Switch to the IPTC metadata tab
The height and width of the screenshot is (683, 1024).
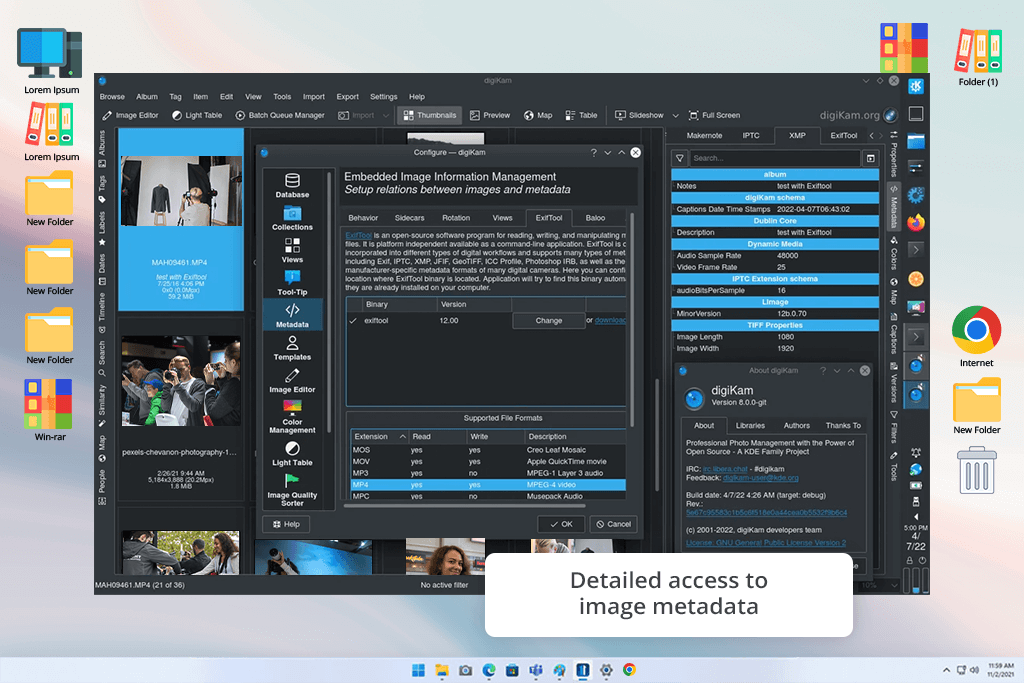pos(751,136)
